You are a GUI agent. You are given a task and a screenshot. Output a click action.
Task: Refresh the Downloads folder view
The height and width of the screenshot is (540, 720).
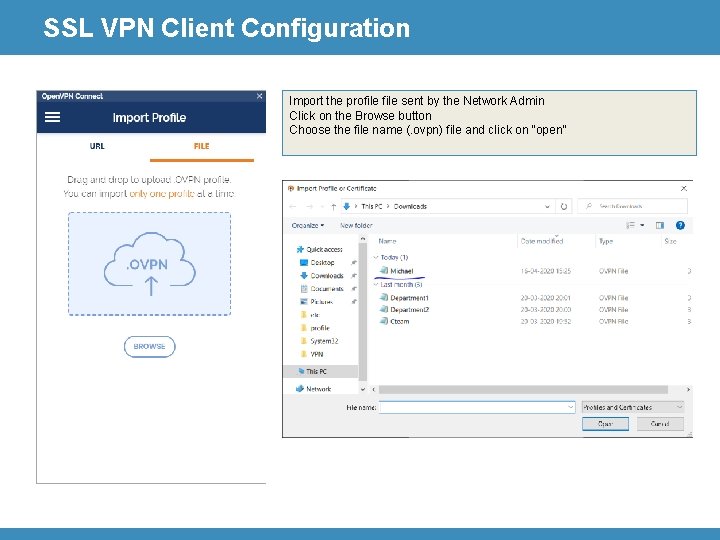563,207
